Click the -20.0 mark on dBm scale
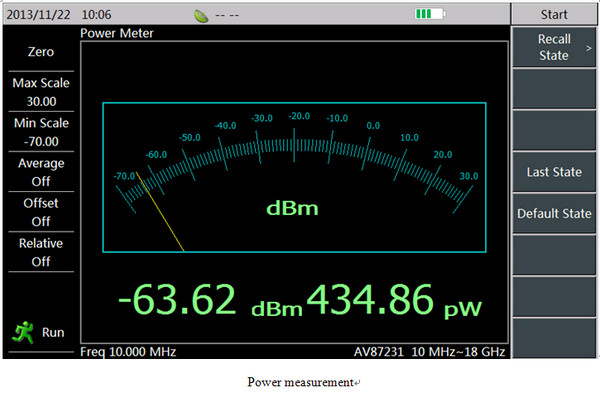600x393 pixels. 299,116
